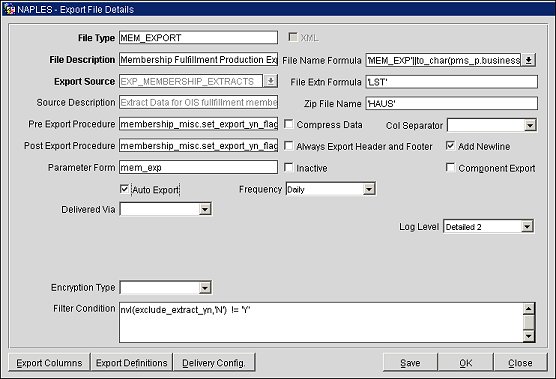The image size is (556, 379).
Task: Click the "Encryption Type" label
Action: [83, 287]
